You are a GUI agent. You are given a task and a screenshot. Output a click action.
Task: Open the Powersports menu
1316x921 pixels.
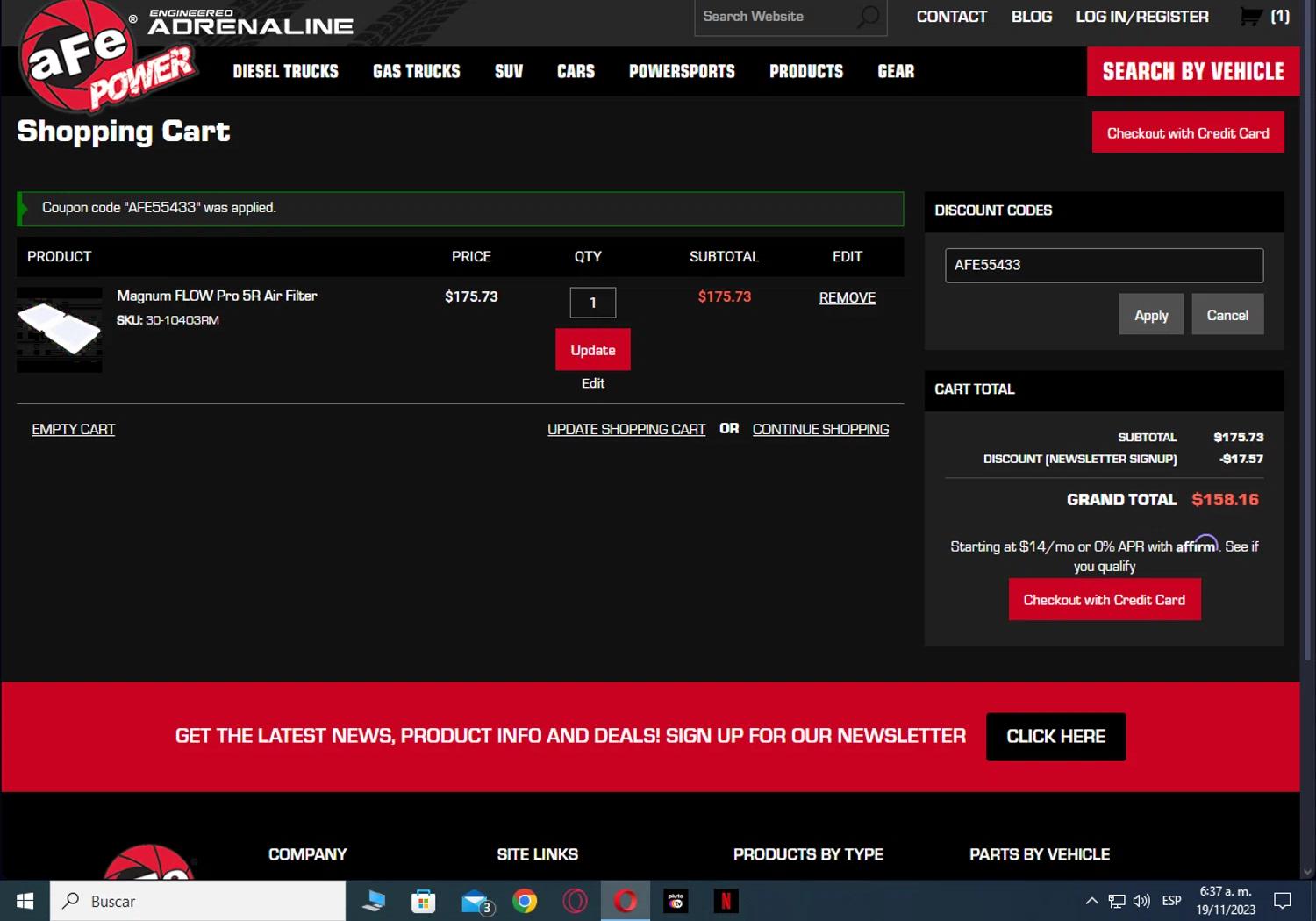point(683,71)
